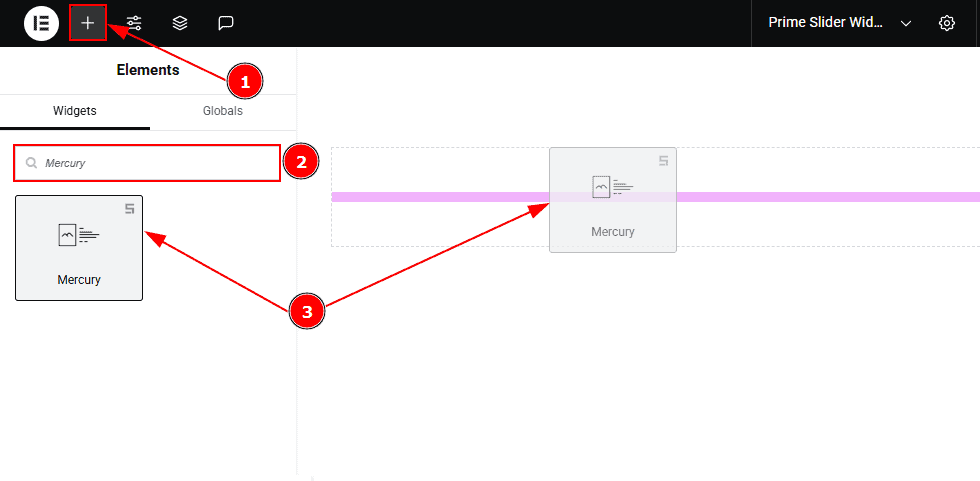Click the plus Add Element button
This screenshot has width=980, height=481.
(88, 23)
